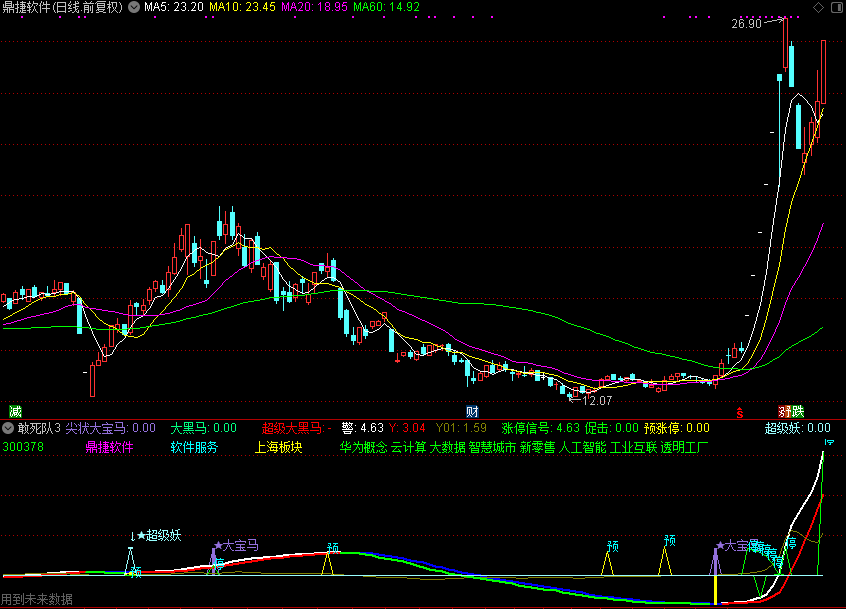Viewport: 846px width, 609px height.
Task: Click the ★超级妖 signal marker
Action: (159, 535)
